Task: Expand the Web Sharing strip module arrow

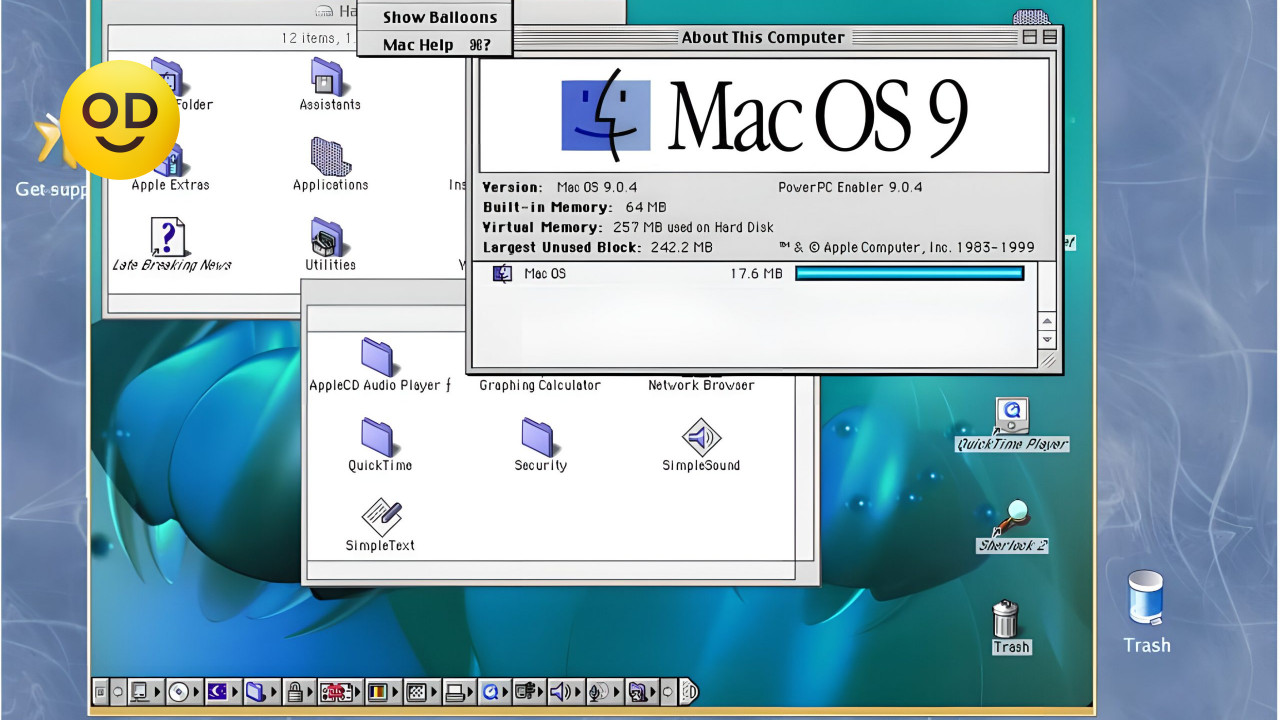Action: coord(655,691)
